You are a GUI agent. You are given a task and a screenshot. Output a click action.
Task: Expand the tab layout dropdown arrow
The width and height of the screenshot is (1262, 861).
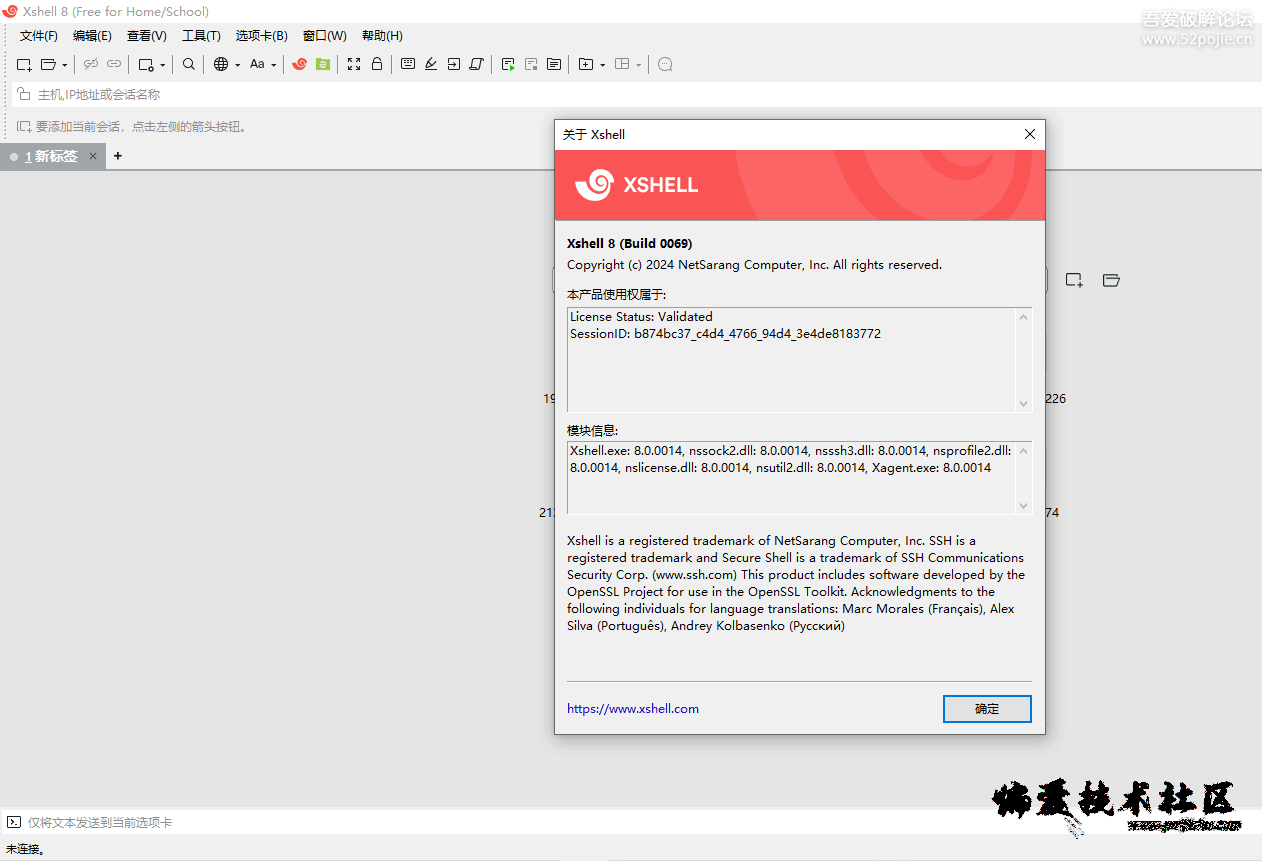pos(638,65)
